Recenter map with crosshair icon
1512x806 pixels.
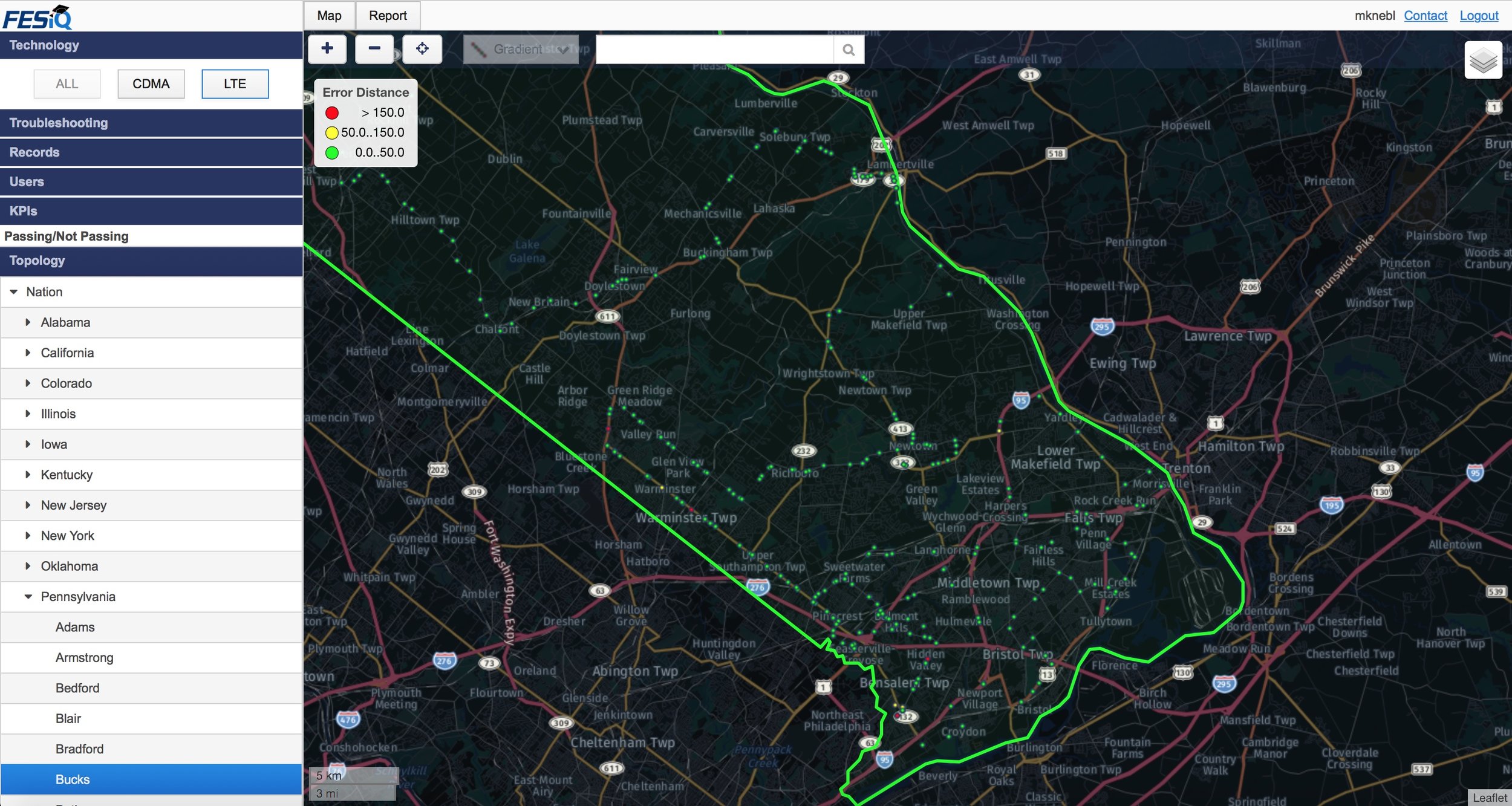tap(422, 49)
